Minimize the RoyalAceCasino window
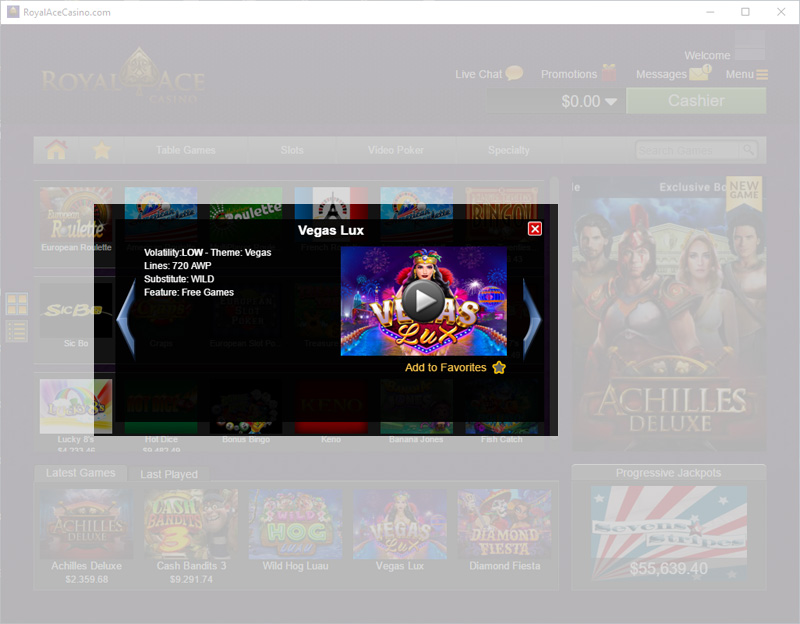The height and width of the screenshot is (624, 800). (710, 12)
